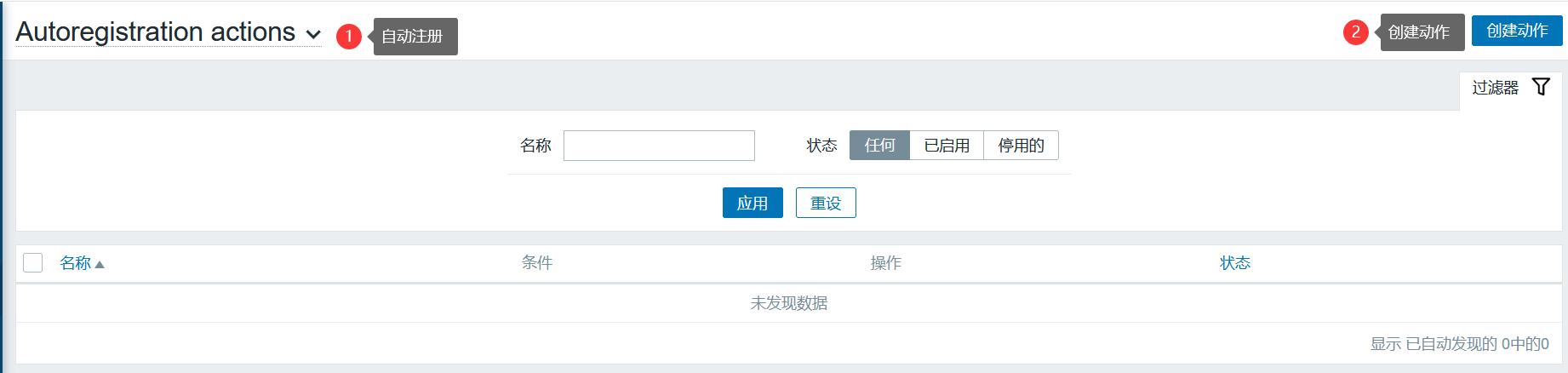Viewport: 1568px width, 373px height.
Task: Open the Autoregistration actions title dropdown
Action: [x=169, y=32]
